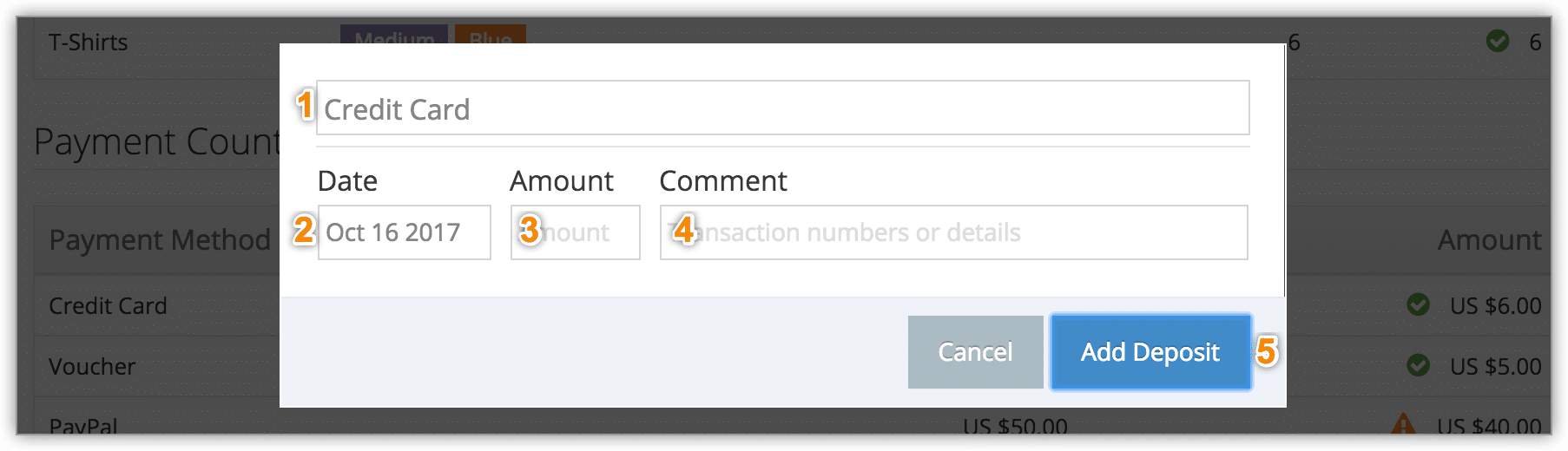Click the orange number 1 callout marker

point(304,105)
